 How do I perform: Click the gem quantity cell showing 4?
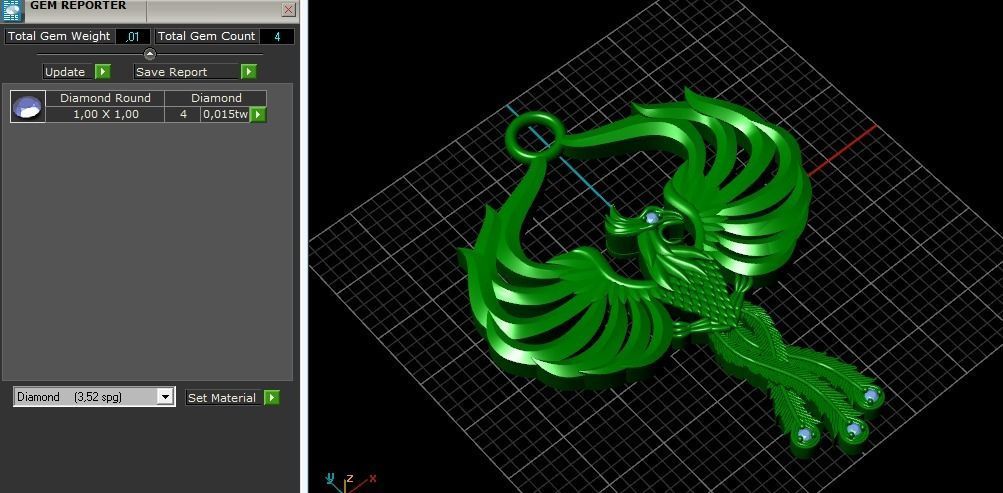click(183, 114)
